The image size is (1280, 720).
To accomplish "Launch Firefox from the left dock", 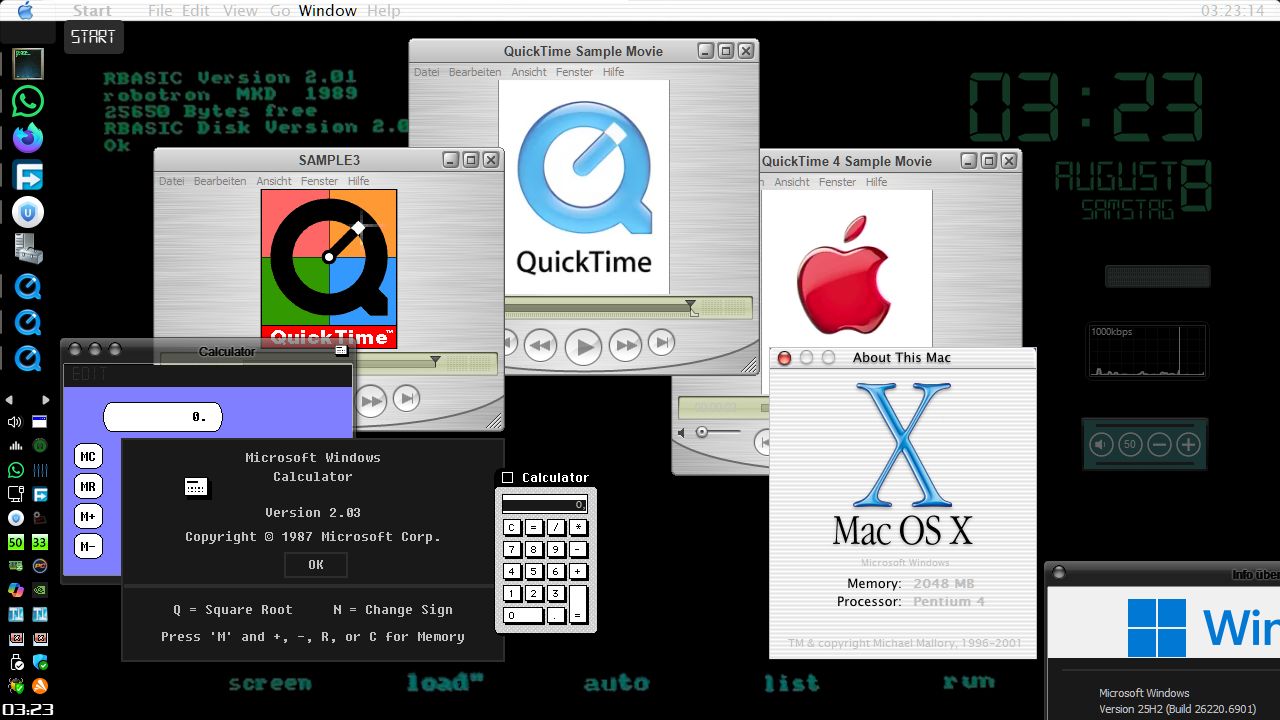I will point(28,138).
